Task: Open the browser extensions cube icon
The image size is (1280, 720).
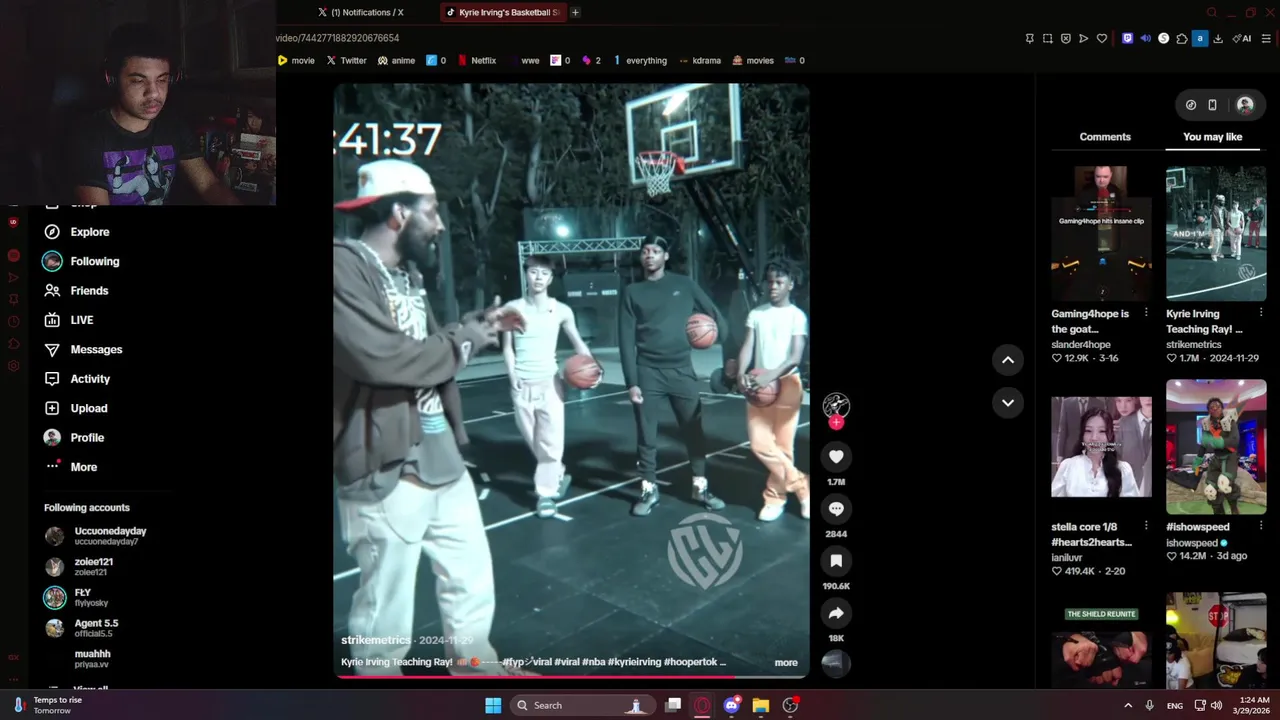Action: pyautogui.click(x=1181, y=38)
